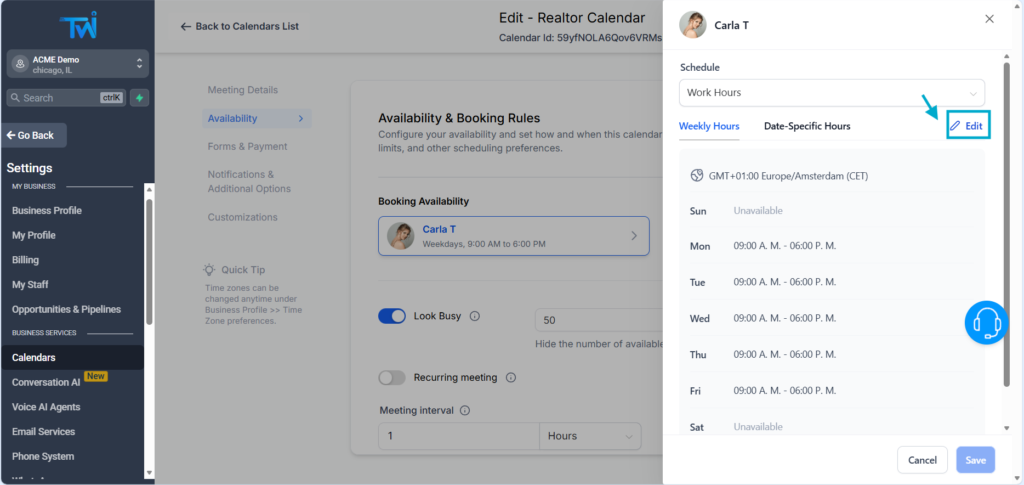
Task: Click the Recurring meeting info icon
Action: (x=511, y=378)
